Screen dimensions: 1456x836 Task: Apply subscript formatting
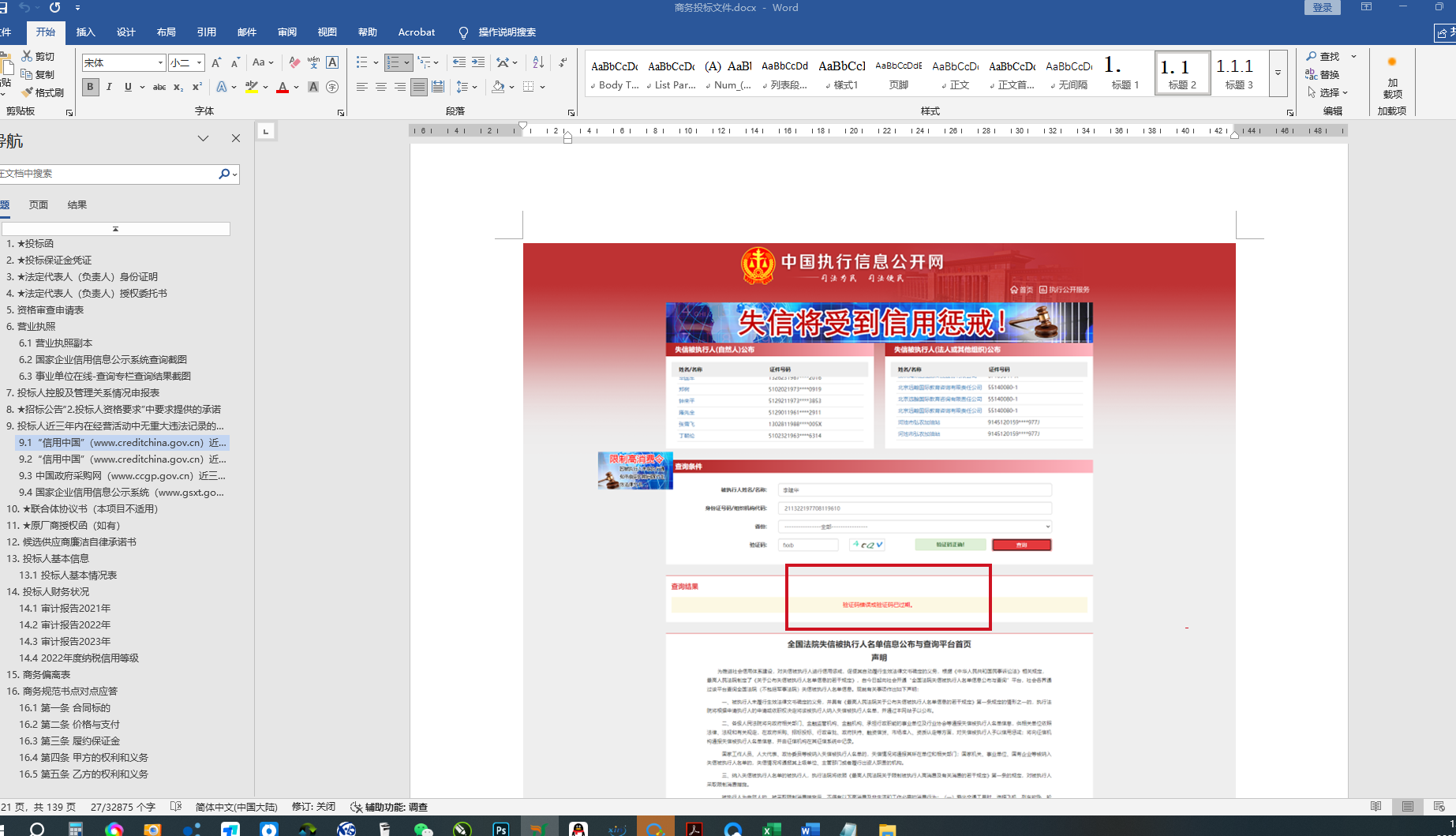(178, 87)
